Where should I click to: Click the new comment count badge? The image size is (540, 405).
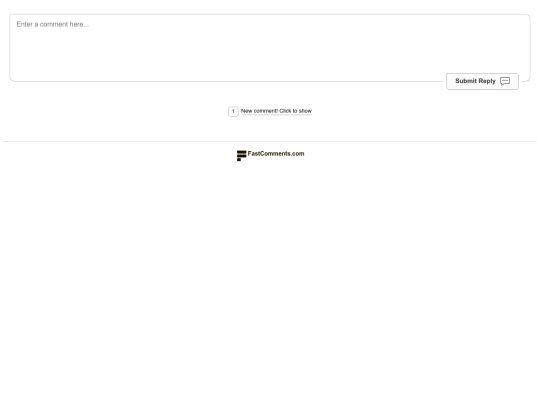[x=233, y=111]
